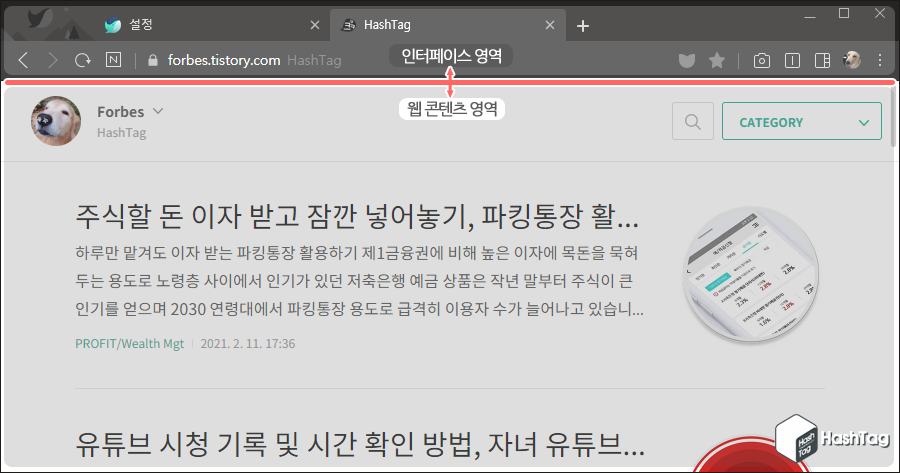Expand the Forbes blog name chevron
900x473 pixels.
pyautogui.click(x=158, y=111)
